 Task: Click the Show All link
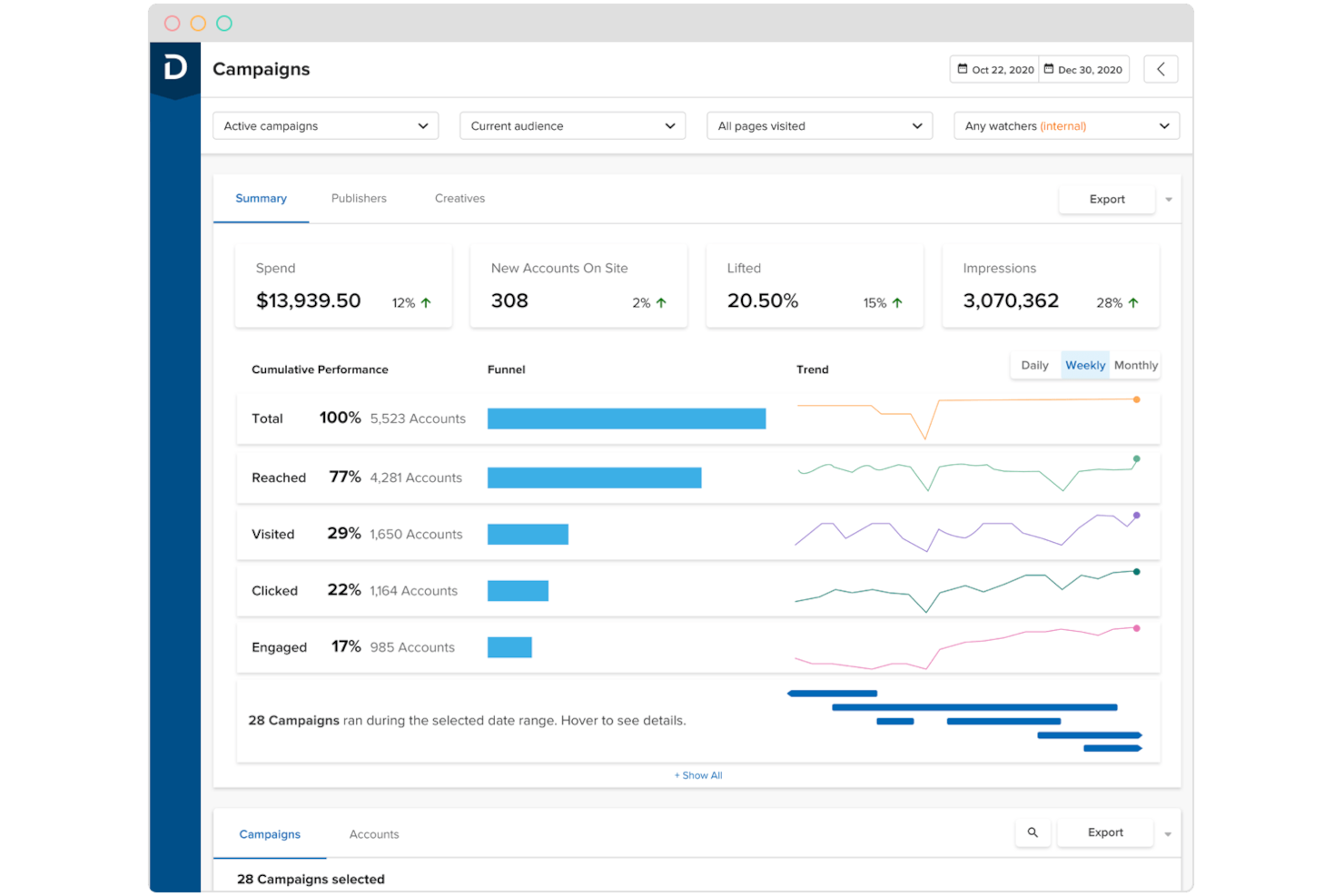point(698,775)
